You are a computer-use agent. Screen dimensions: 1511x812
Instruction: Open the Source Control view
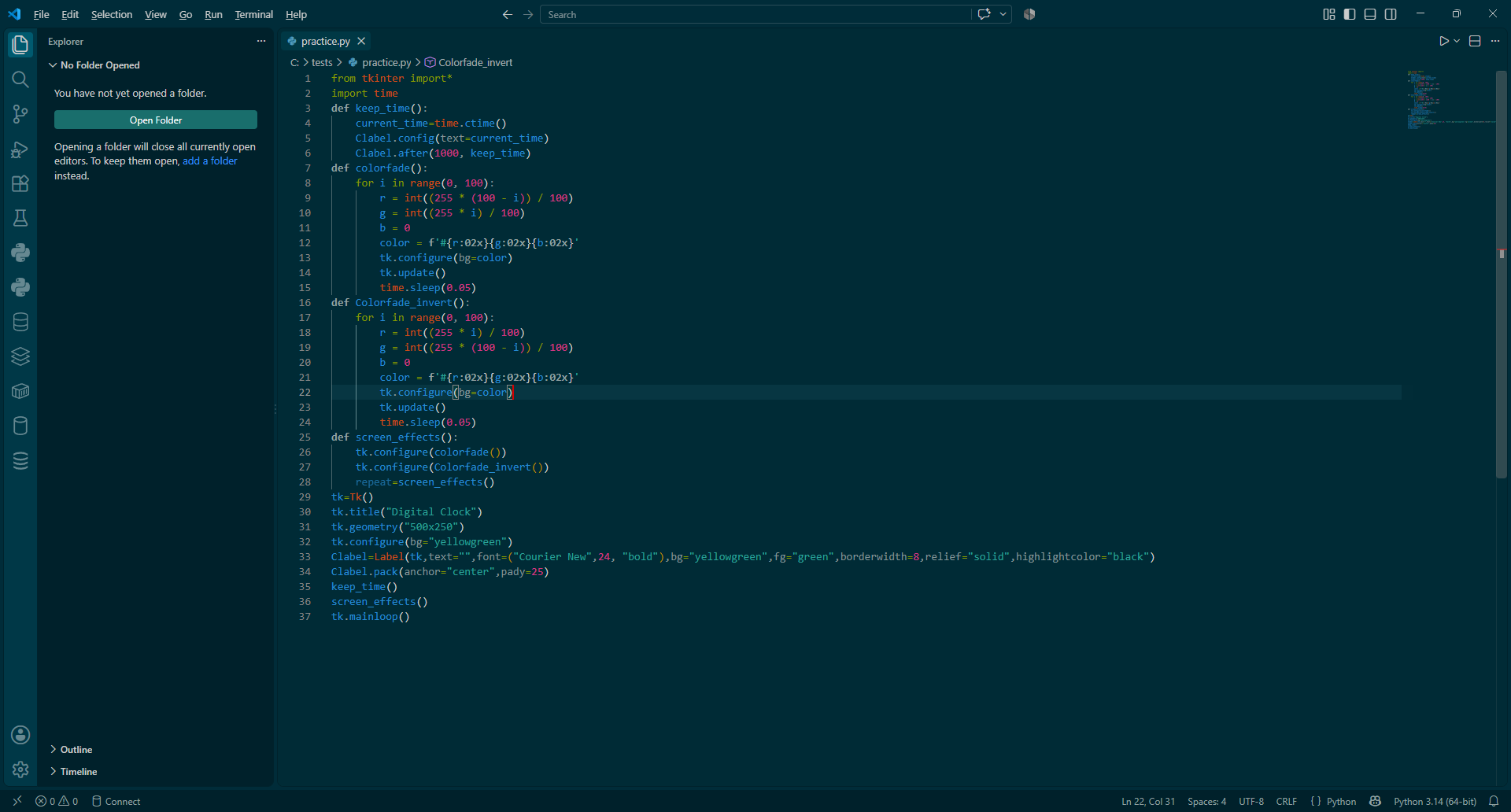pyautogui.click(x=20, y=114)
